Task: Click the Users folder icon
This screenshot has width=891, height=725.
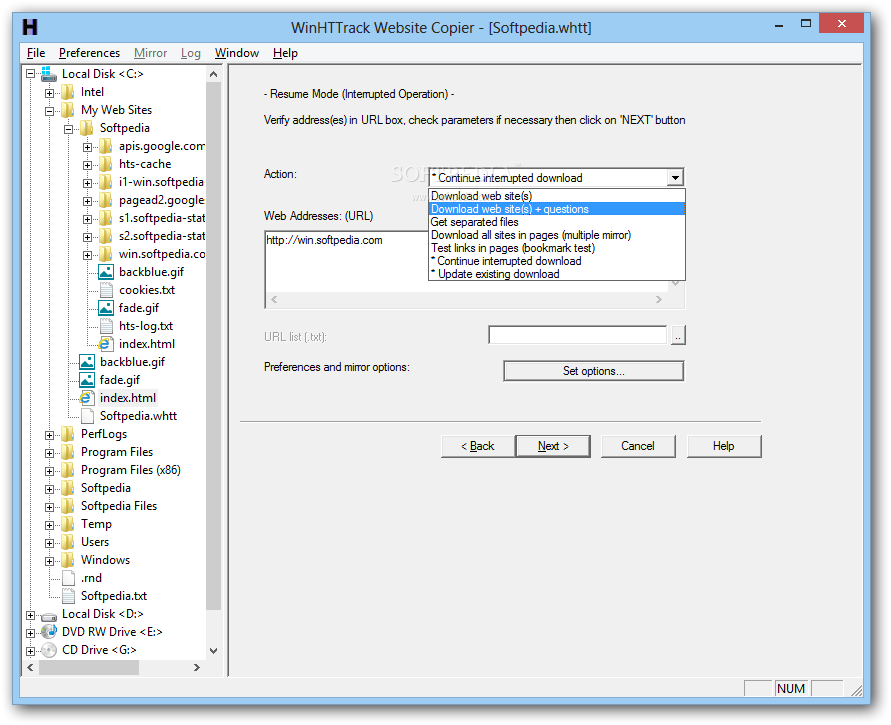Action: click(x=68, y=542)
